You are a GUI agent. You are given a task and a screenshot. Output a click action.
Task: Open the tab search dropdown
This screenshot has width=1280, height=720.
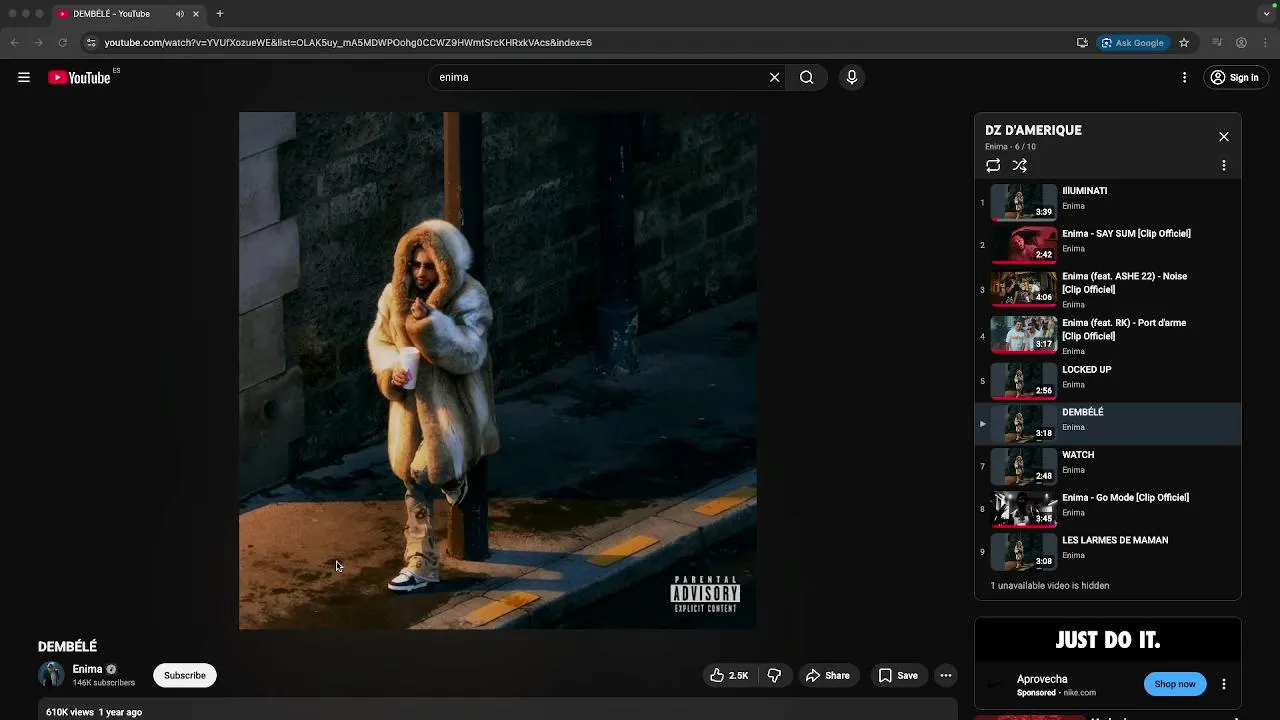(x=1266, y=14)
